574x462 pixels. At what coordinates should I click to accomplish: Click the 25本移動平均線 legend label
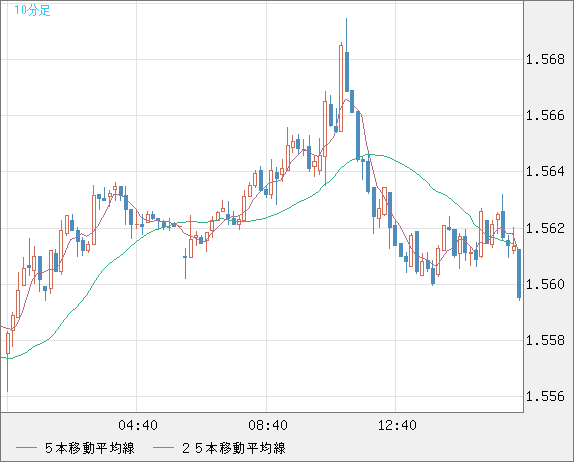click(x=234, y=448)
